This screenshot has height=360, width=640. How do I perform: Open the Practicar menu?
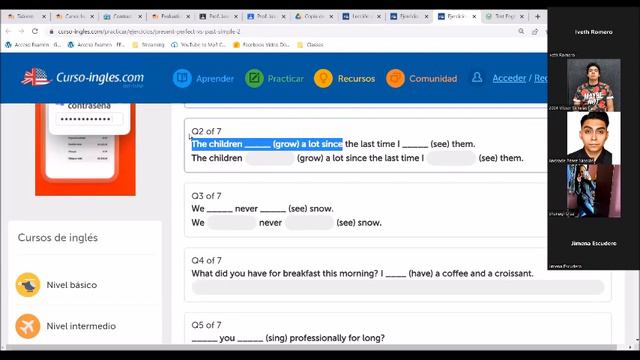pyautogui.click(x=285, y=78)
